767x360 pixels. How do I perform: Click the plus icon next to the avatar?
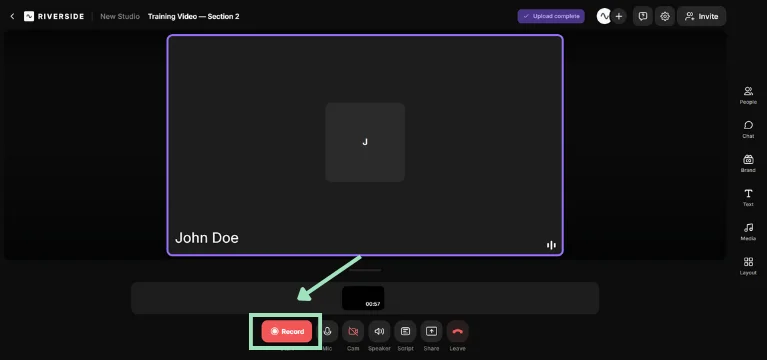coord(619,16)
